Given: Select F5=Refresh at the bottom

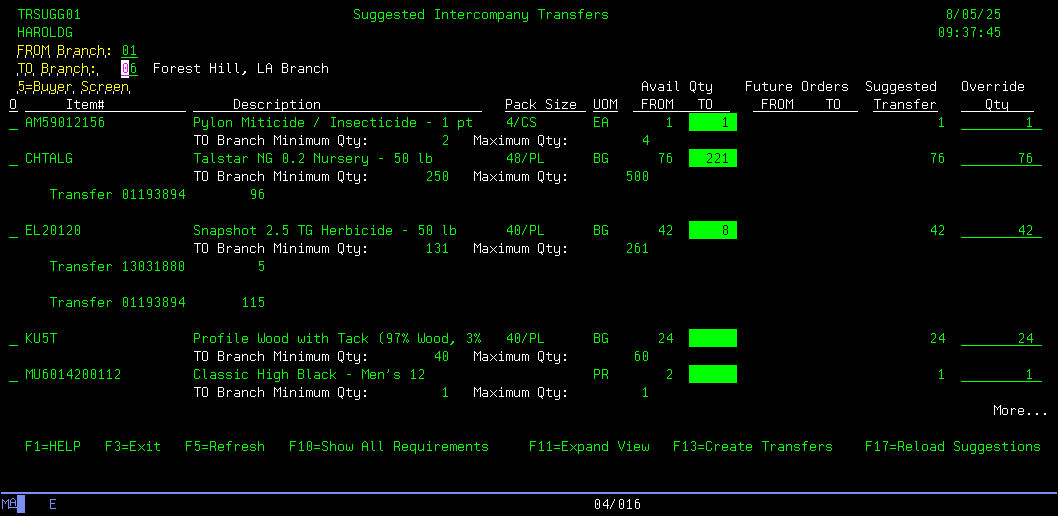Looking at the screenshot, I should point(224,447).
